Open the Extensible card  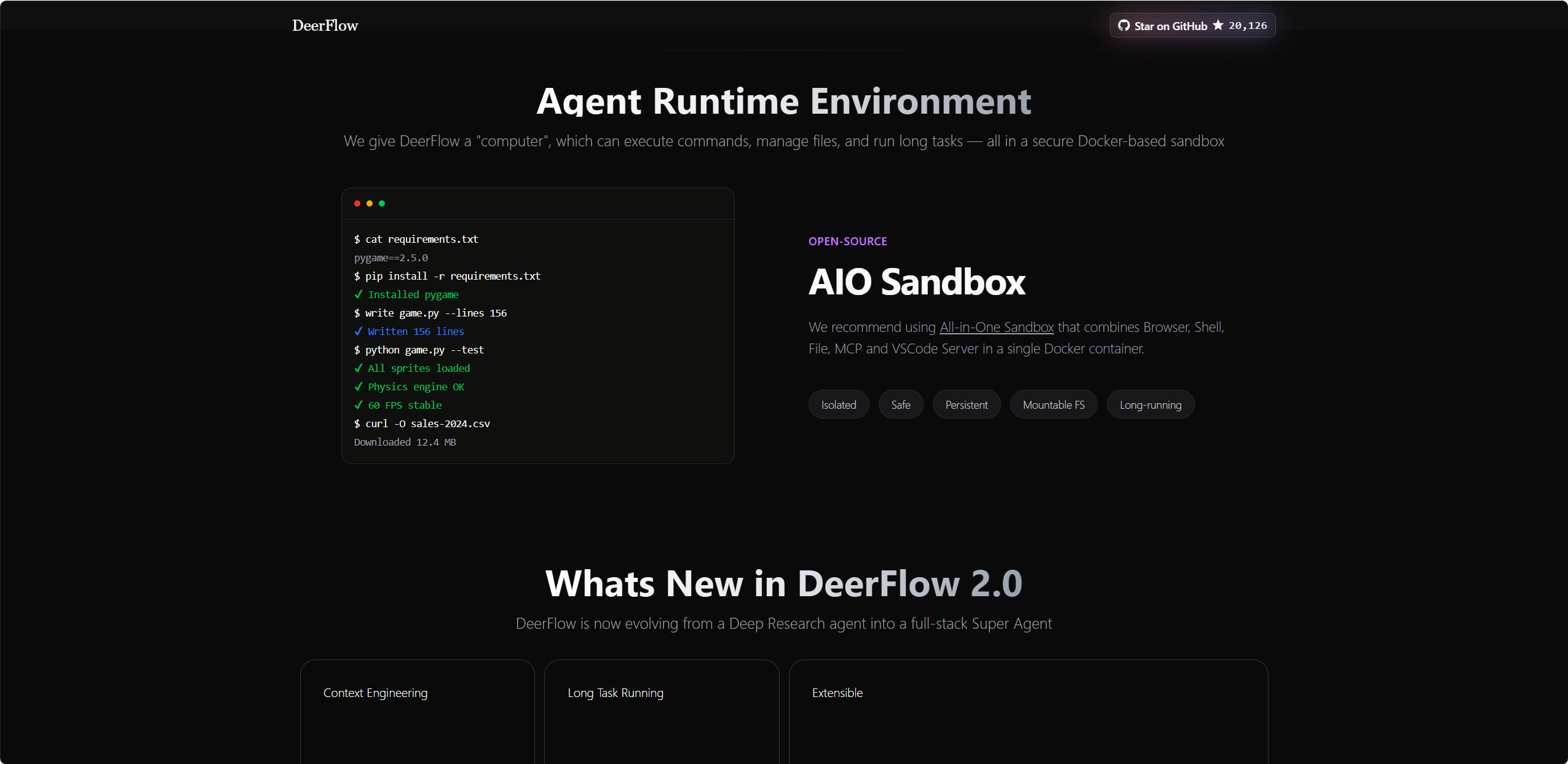[x=1028, y=712]
